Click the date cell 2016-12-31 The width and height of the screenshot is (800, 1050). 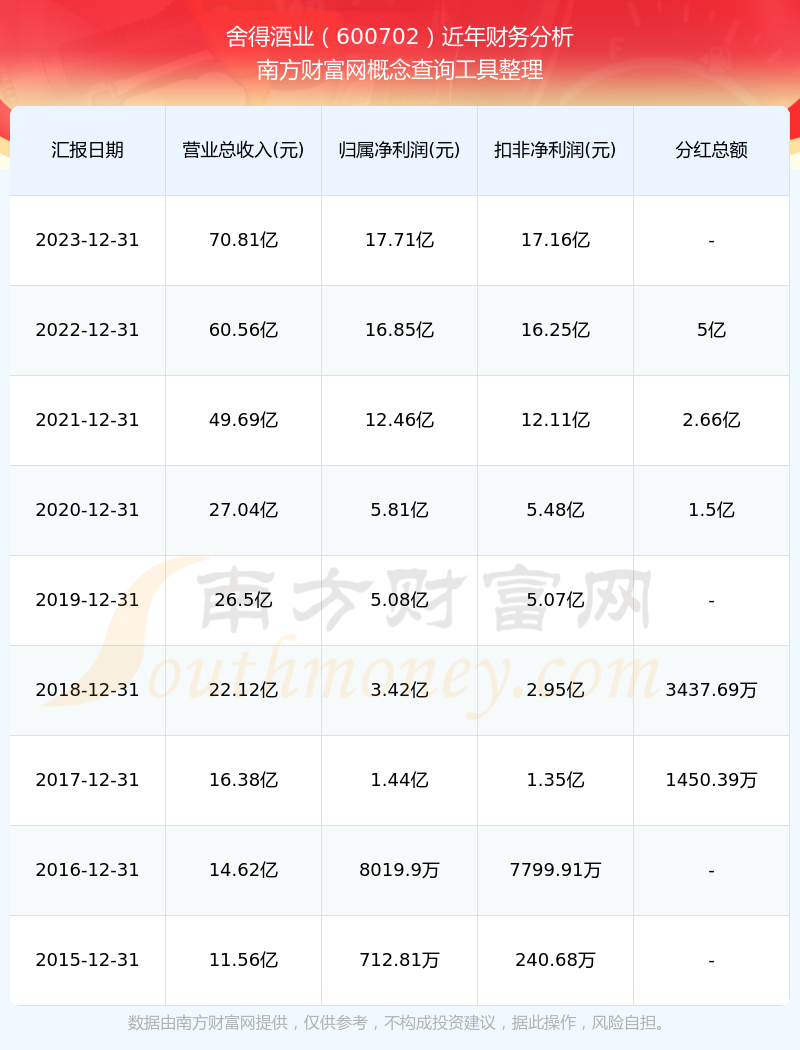pyautogui.click(x=87, y=870)
